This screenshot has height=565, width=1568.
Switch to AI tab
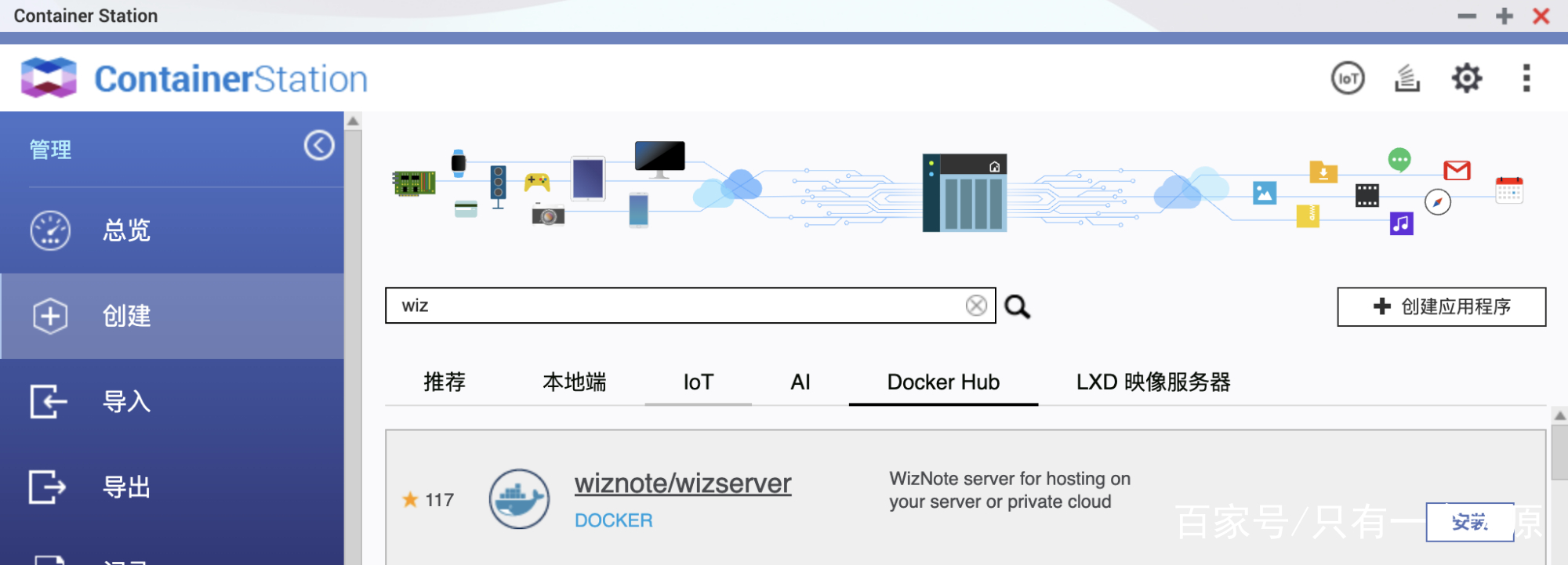[x=800, y=382]
